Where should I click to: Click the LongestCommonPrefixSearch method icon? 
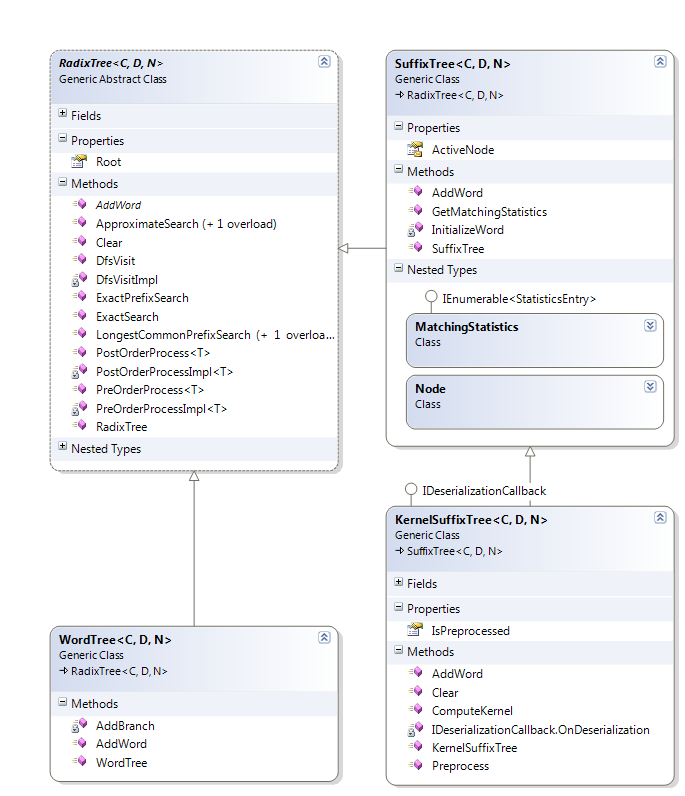(x=79, y=334)
